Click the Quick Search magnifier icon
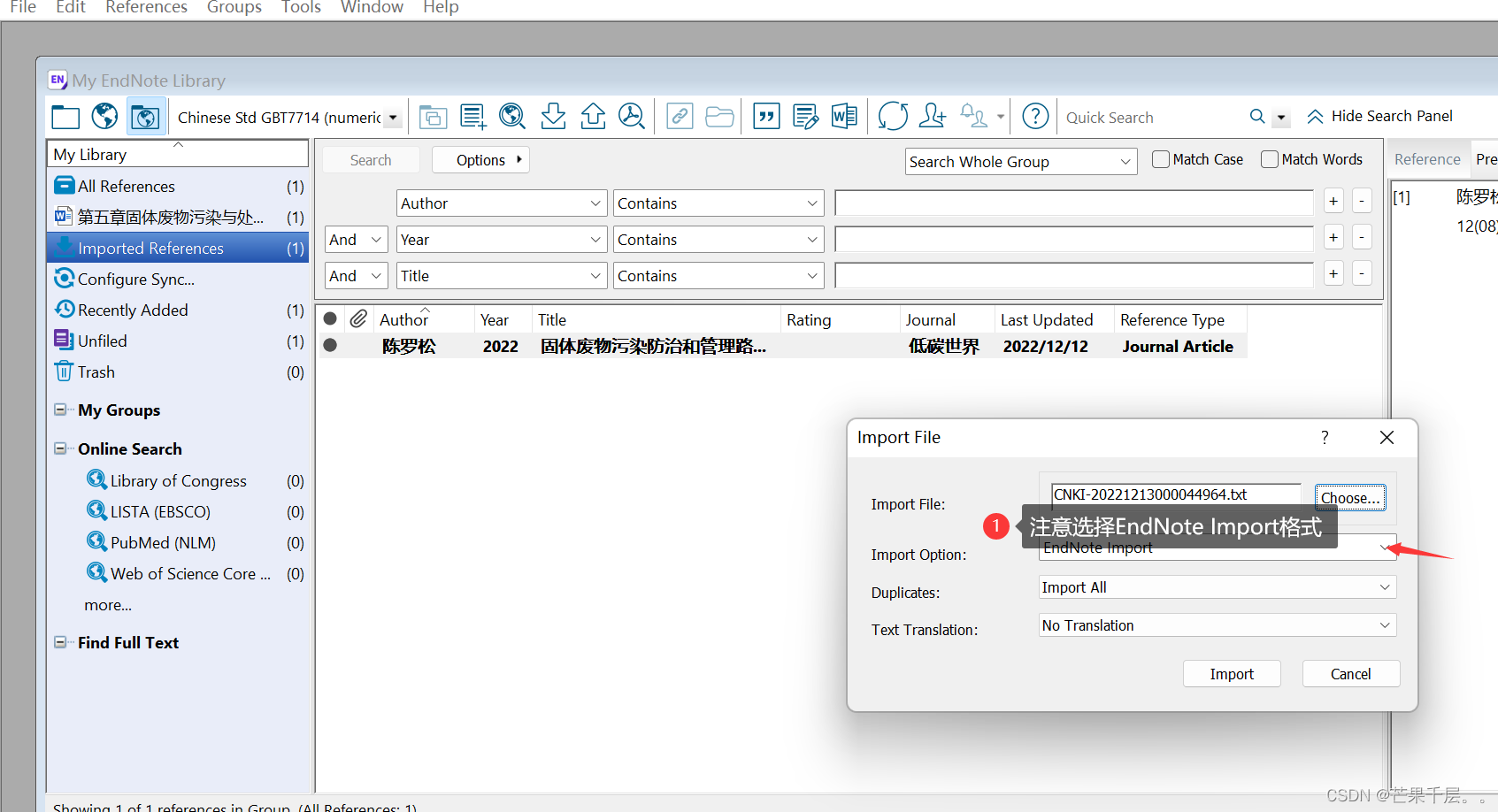 point(1257,116)
